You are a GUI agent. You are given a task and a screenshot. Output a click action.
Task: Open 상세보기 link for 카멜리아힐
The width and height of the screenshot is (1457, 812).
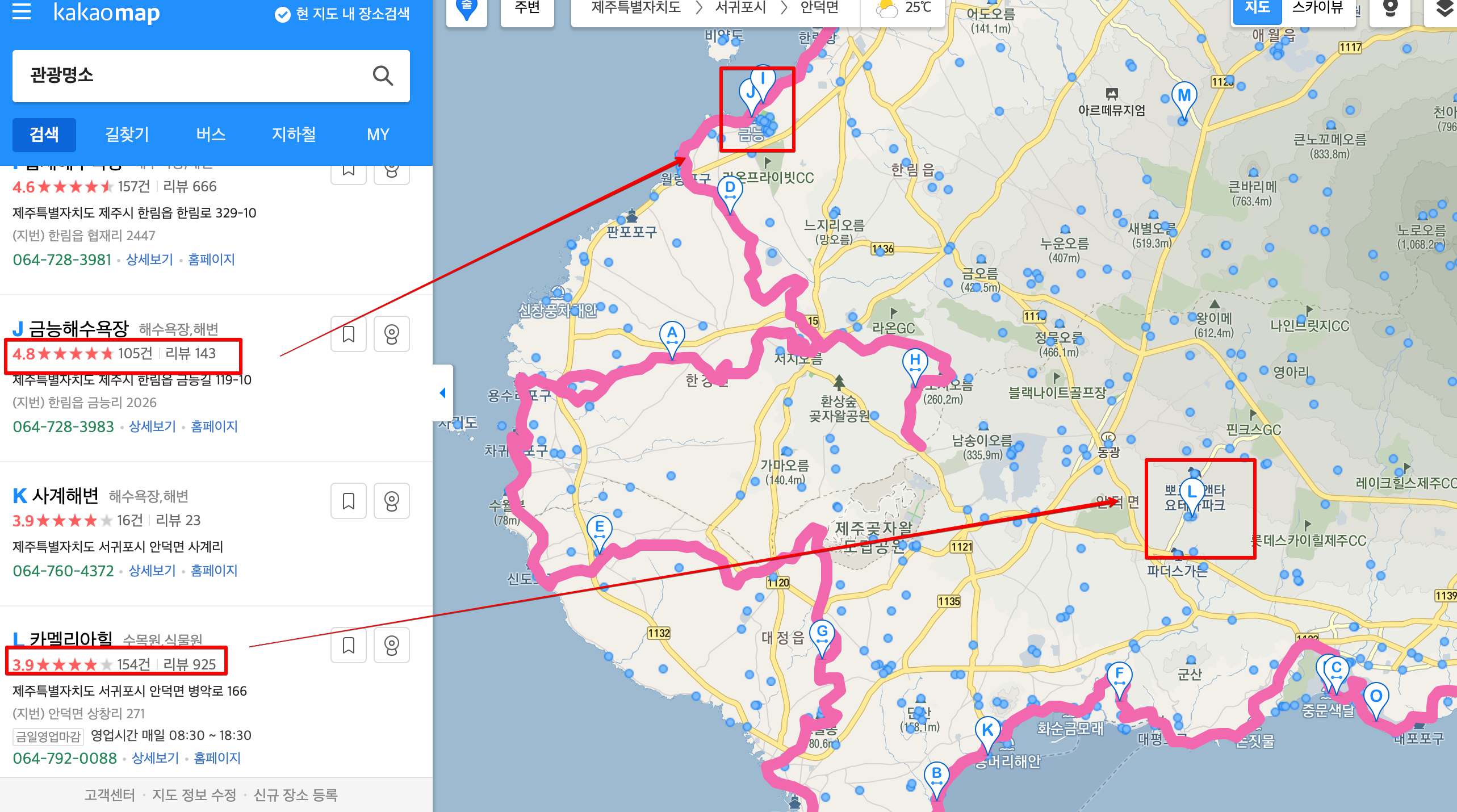155,758
